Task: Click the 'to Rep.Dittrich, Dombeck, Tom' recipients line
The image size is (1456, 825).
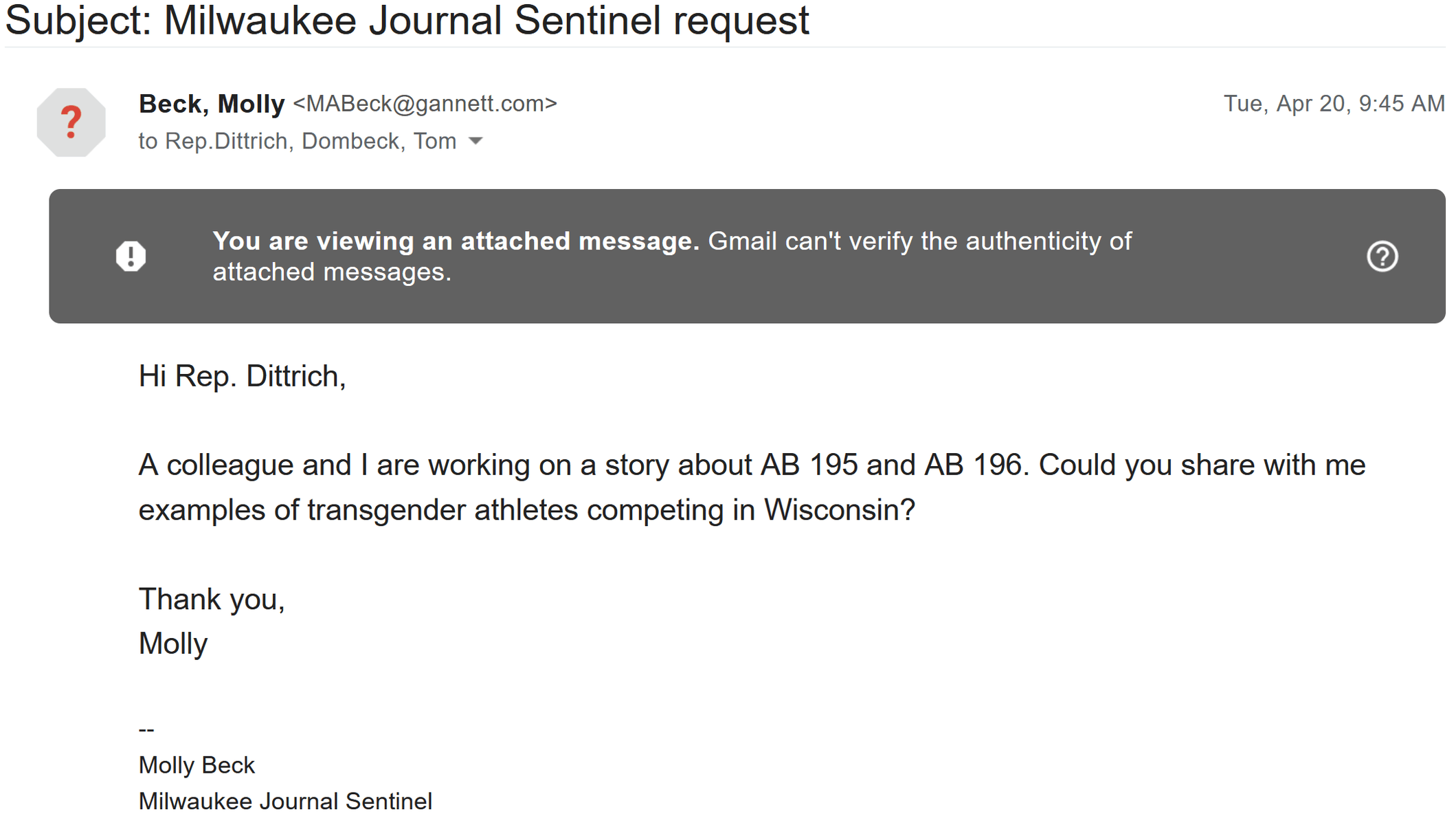Action: [x=298, y=141]
